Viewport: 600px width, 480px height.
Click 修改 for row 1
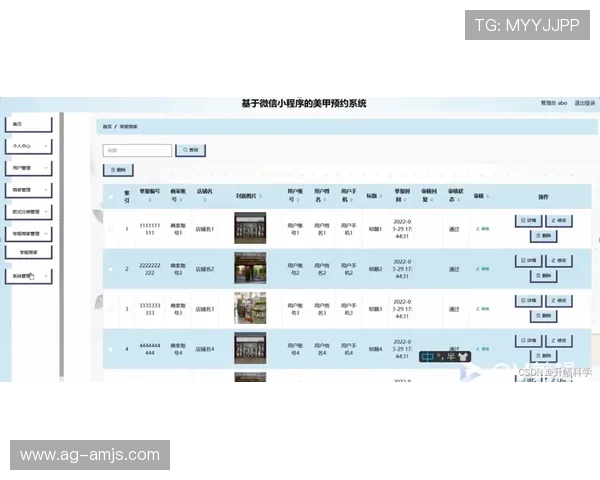point(559,220)
